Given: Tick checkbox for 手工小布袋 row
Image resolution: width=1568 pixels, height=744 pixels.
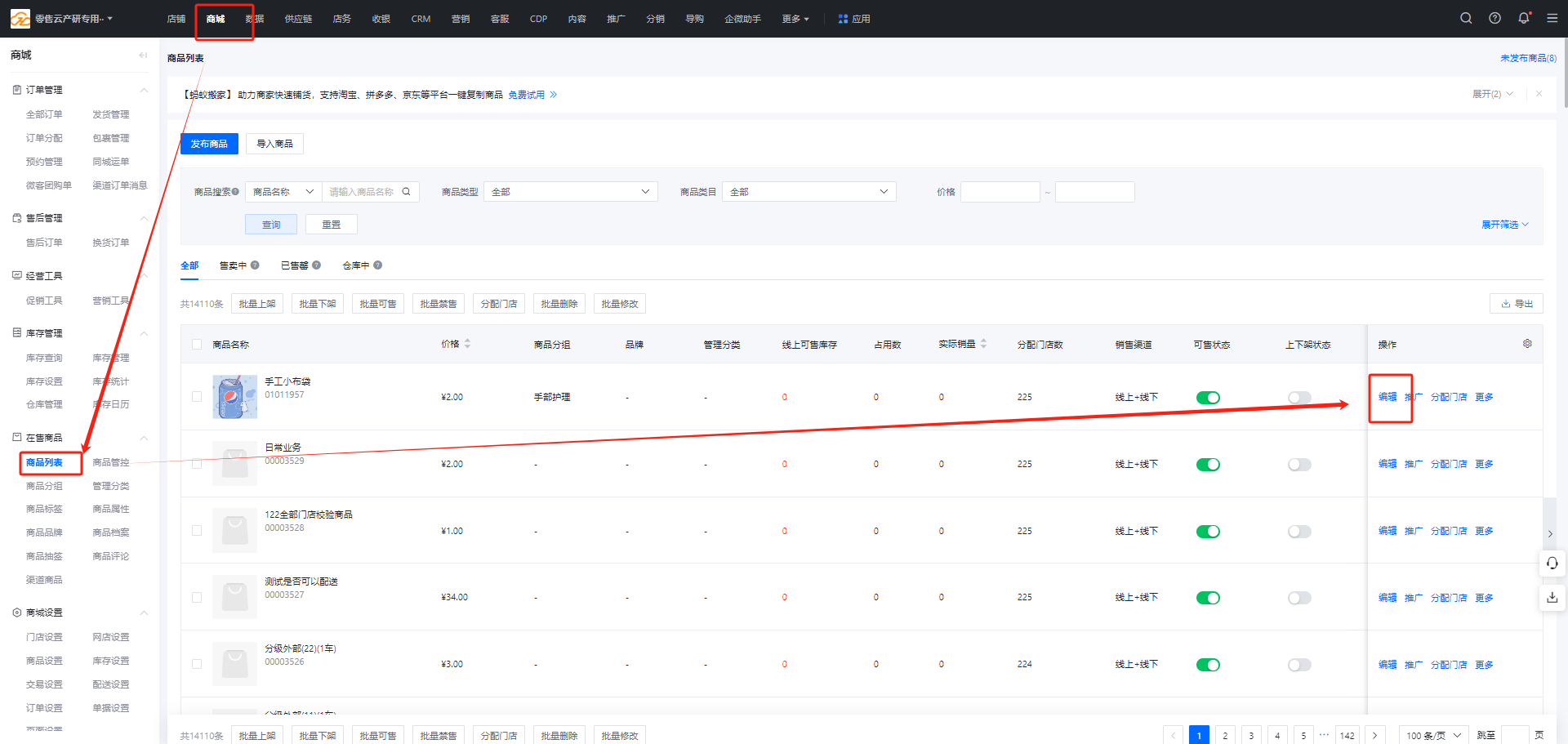Looking at the screenshot, I should [x=197, y=397].
